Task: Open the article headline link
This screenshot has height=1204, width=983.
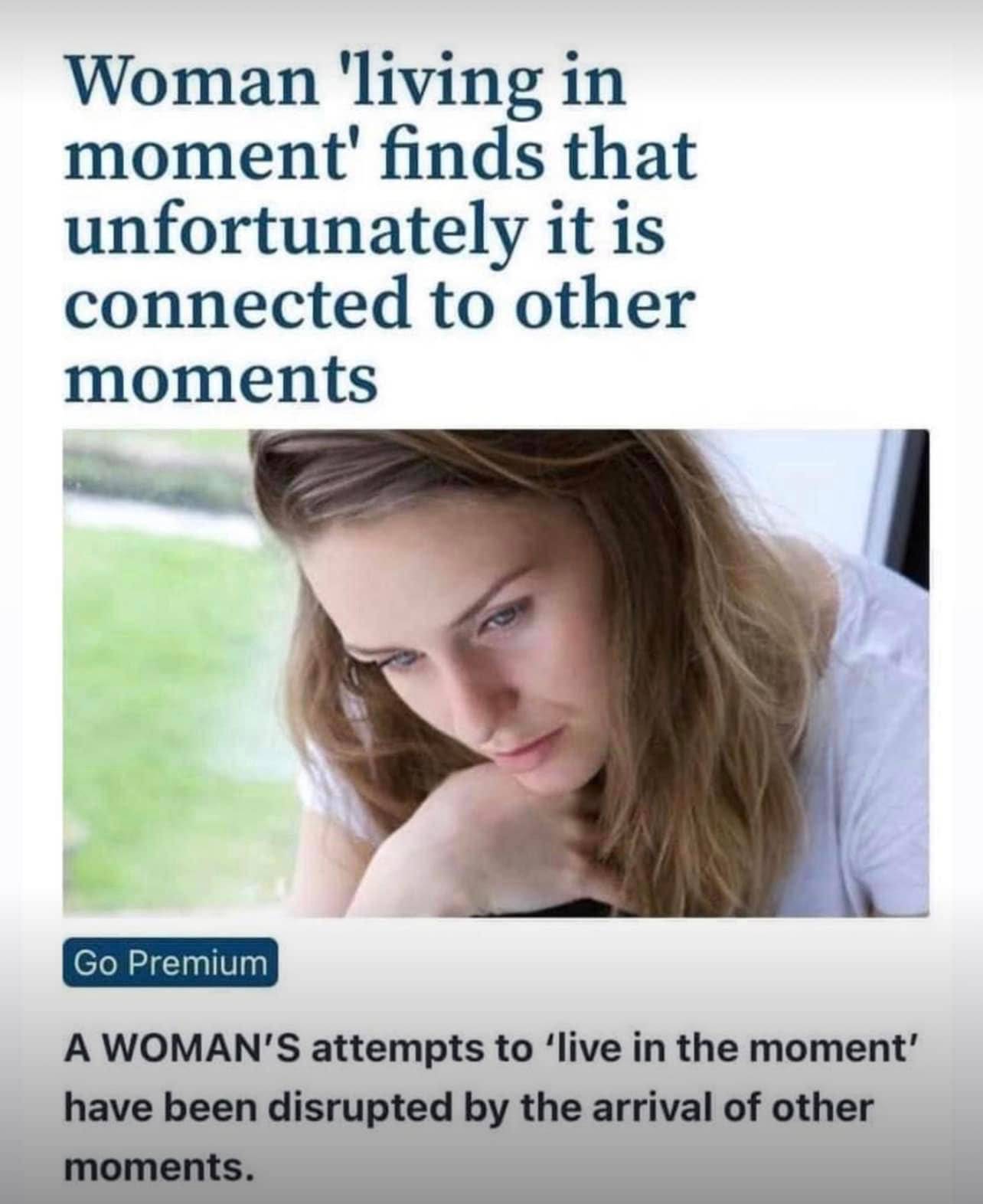Action: (x=380, y=229)
